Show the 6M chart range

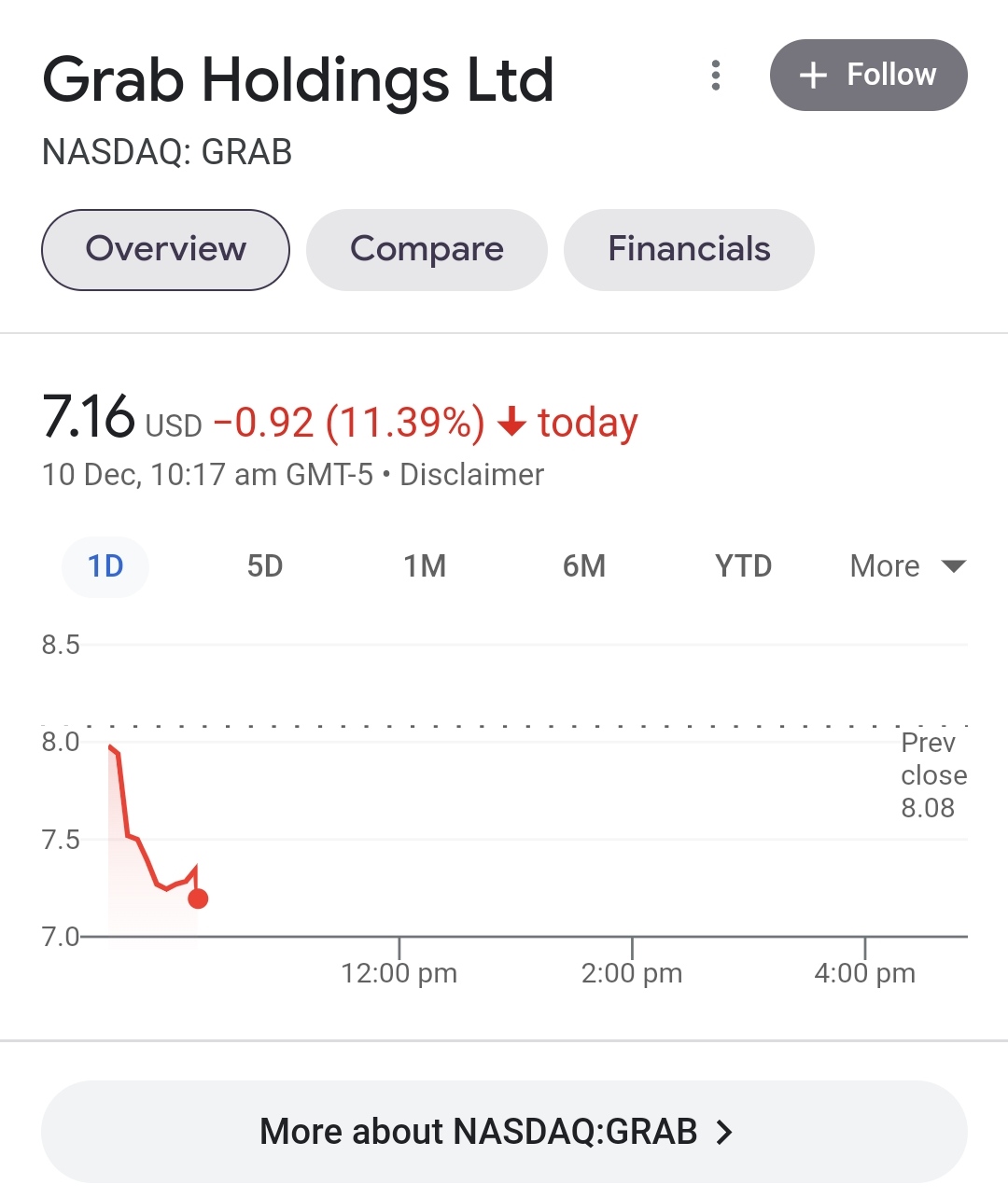[x=584, y=566]
